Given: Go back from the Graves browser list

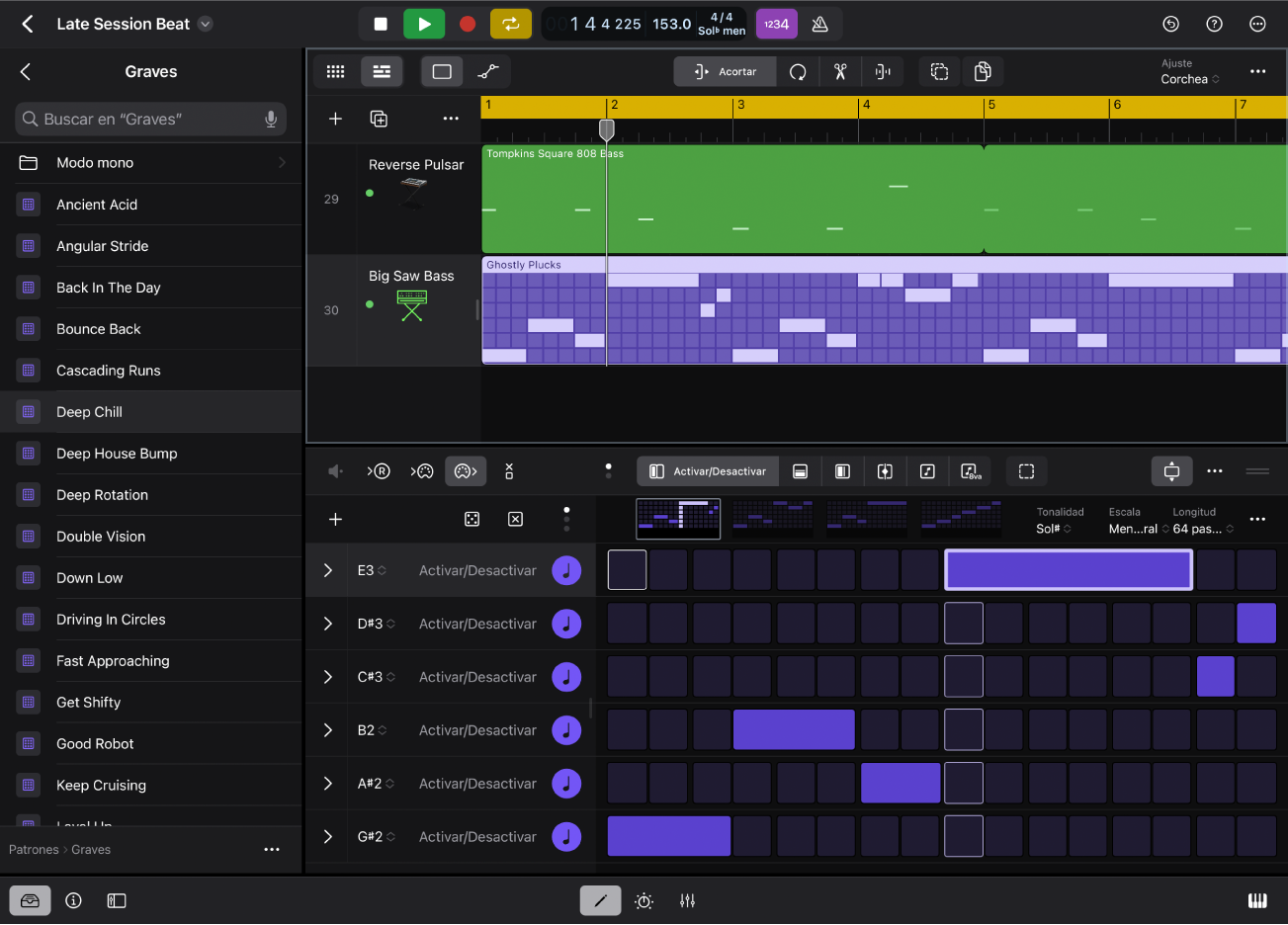Looking at the screenshot, I should click(x=26, y=71).
